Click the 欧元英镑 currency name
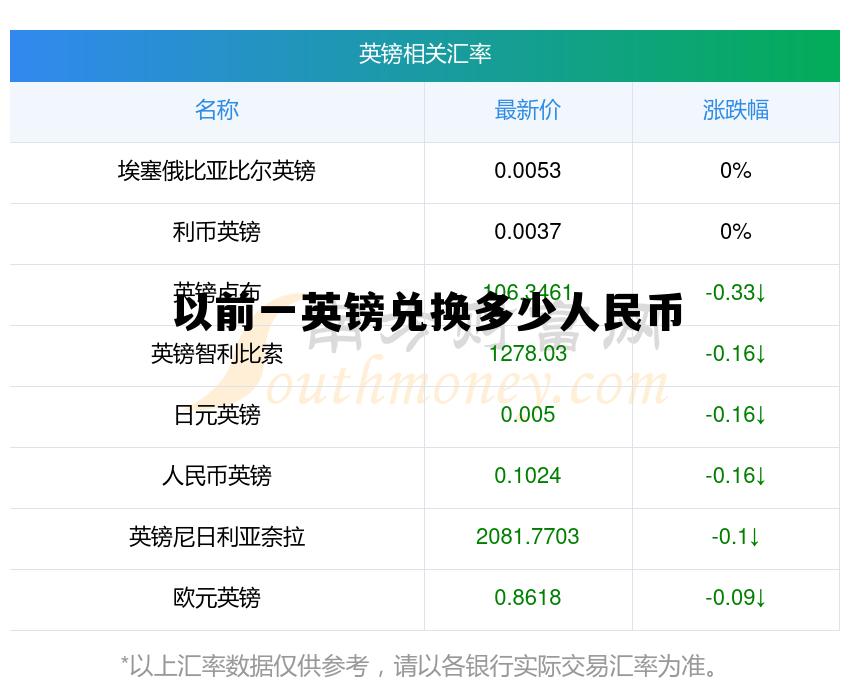850x698 pixels. (x=217, y=599)
